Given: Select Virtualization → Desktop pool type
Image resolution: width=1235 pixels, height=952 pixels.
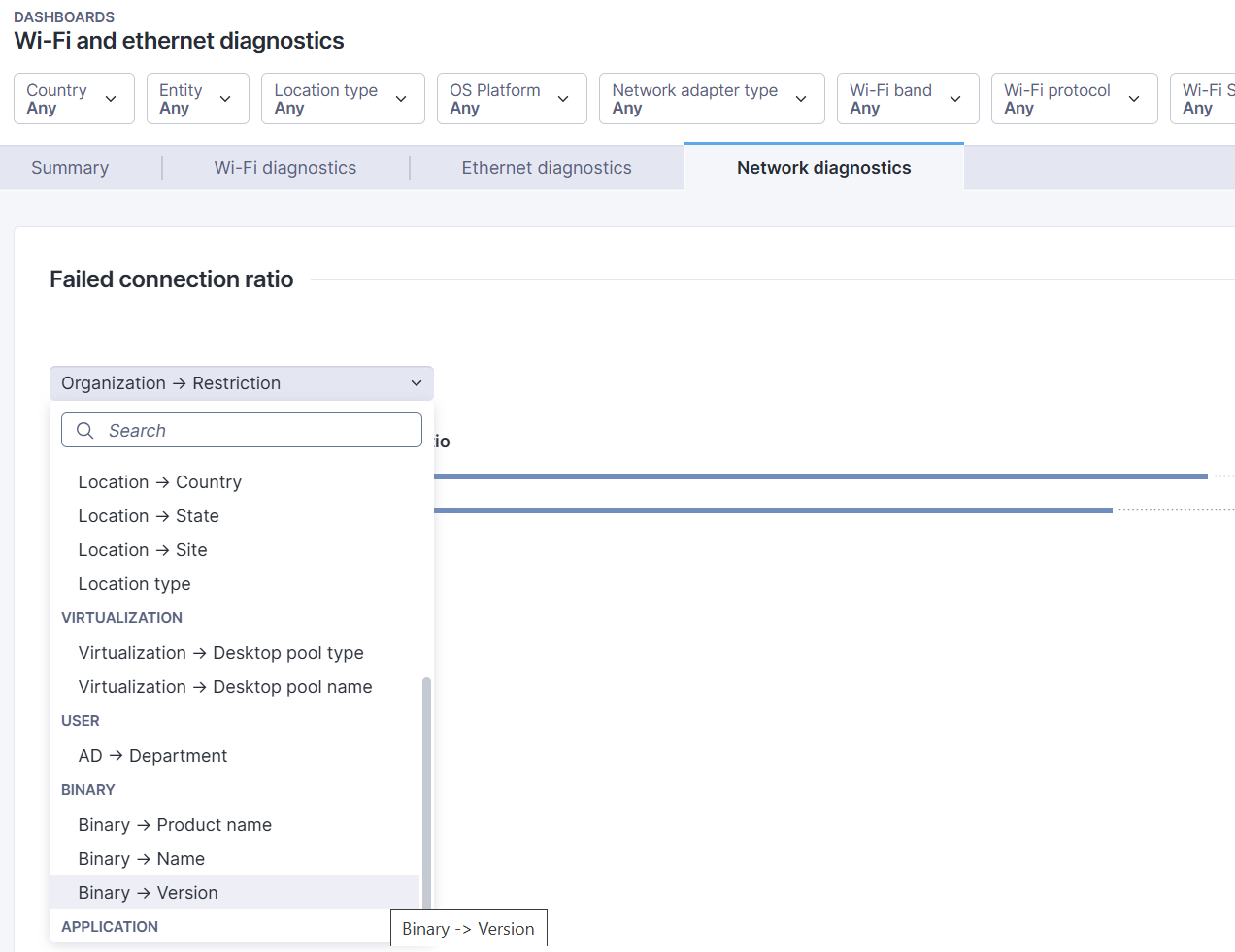Looking at the screenshot, I should point(221,653).
